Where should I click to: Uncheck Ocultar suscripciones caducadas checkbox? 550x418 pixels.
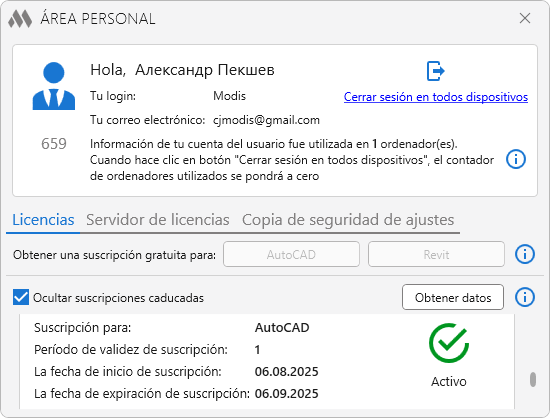[x=21, y=297]
